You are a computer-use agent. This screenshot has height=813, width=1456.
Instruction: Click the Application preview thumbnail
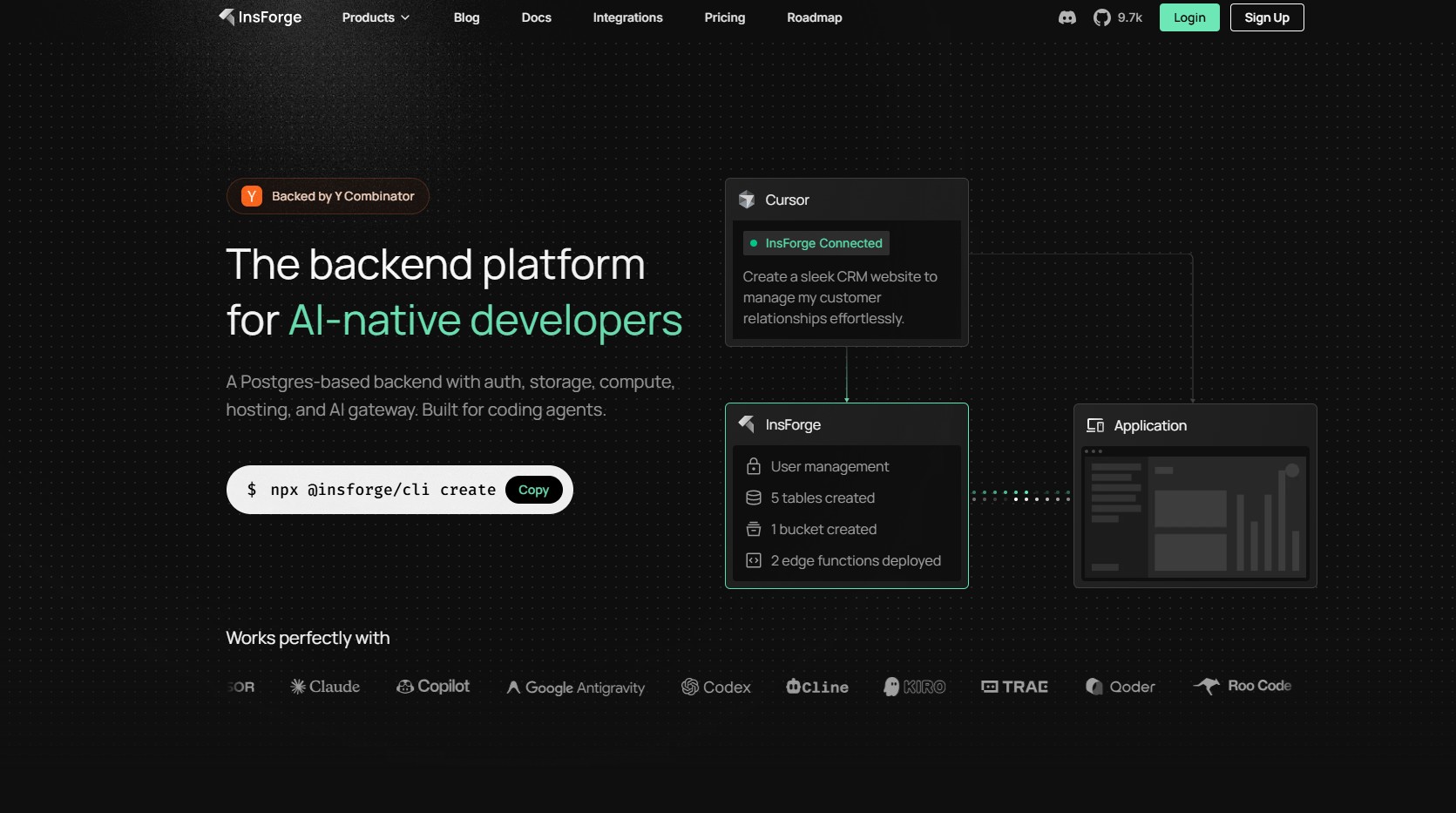1195,513
